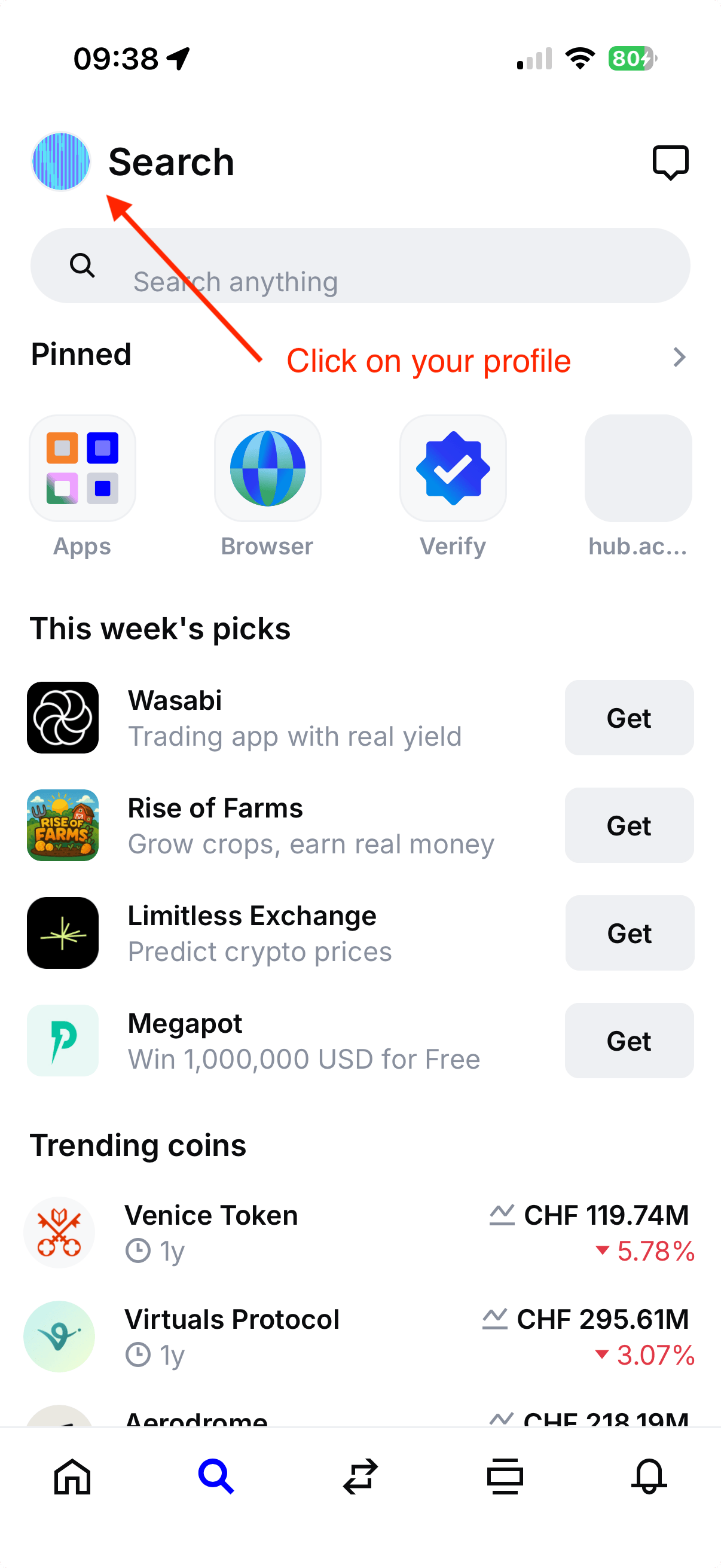Get the Rise of Farms app
Image resolution: width=721 pixels, height=1568 pixels.
628,825
